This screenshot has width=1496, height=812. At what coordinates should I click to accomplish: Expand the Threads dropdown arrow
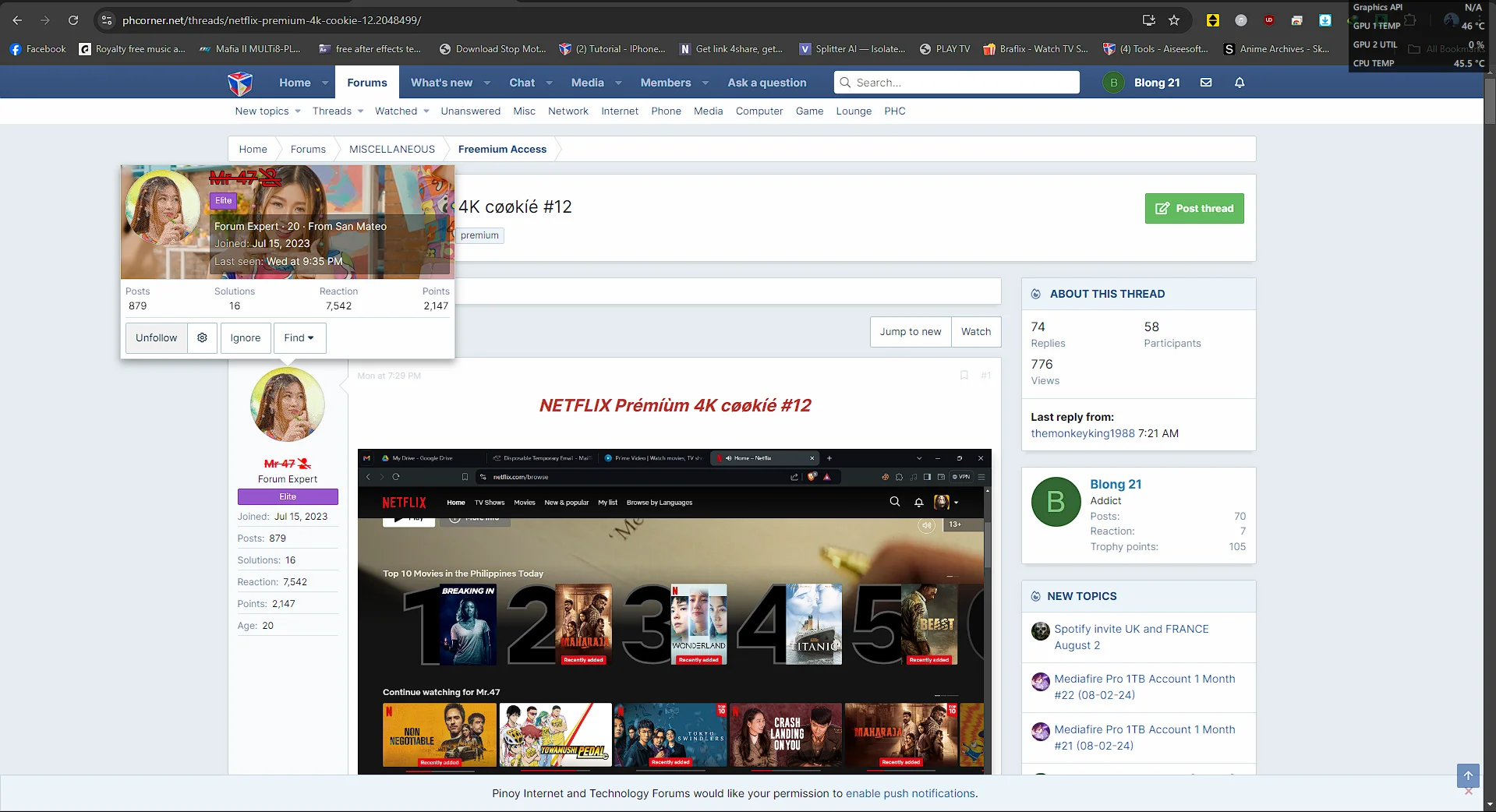pos(360,111)
